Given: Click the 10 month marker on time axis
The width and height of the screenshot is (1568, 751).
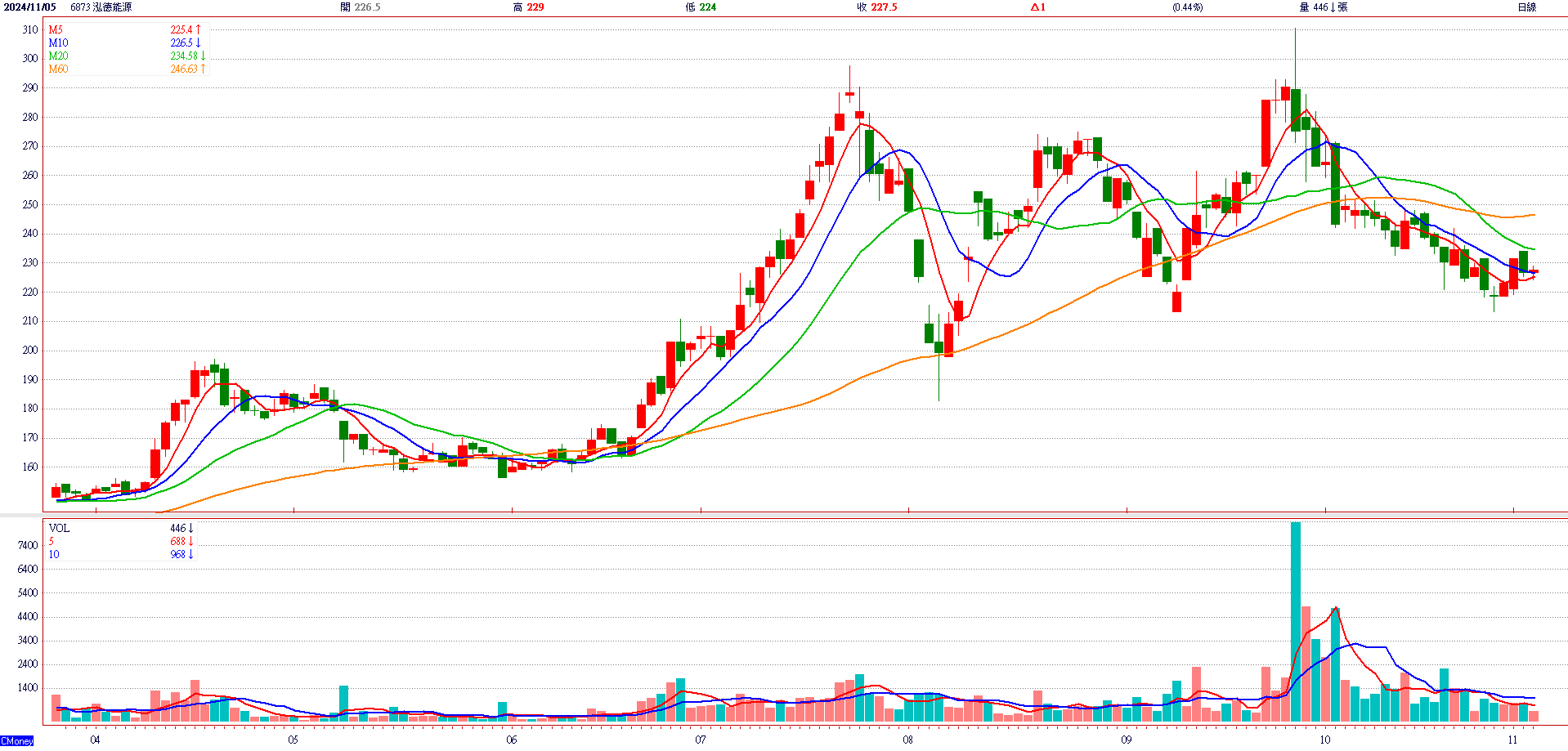Looking at the screenshot, I should point(1324,740).
